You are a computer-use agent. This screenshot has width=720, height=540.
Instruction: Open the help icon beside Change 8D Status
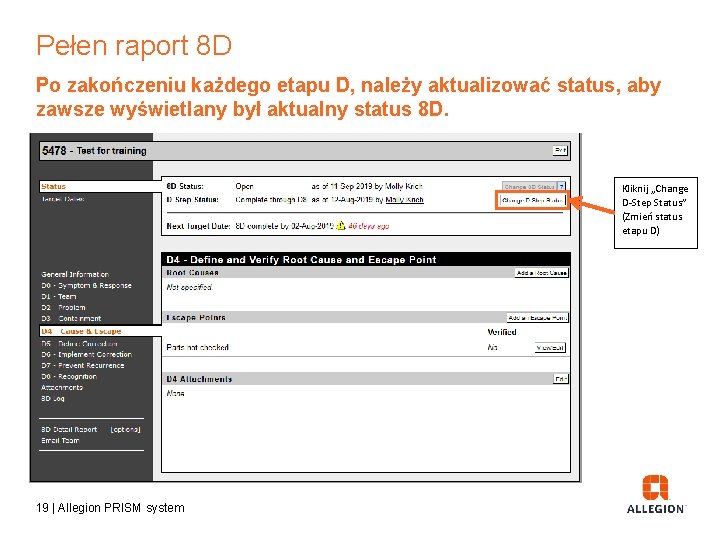pyautogui.click(x=561, y=186)
